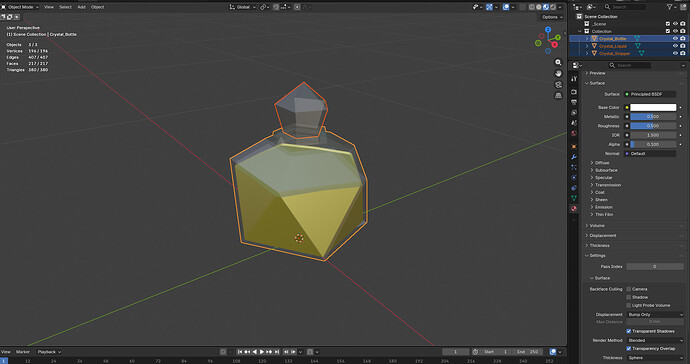Open the Material properties tab icon
Image resolution: width=690 pixels, height=364 pixels.
(574, 209)
